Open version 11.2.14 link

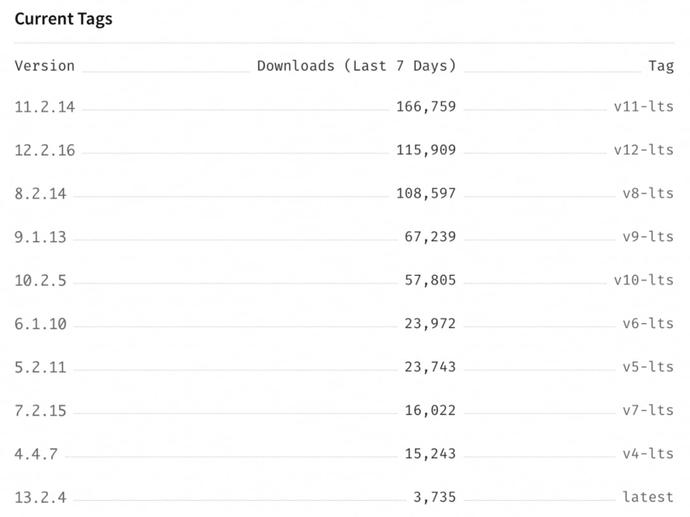pos(45,107)
